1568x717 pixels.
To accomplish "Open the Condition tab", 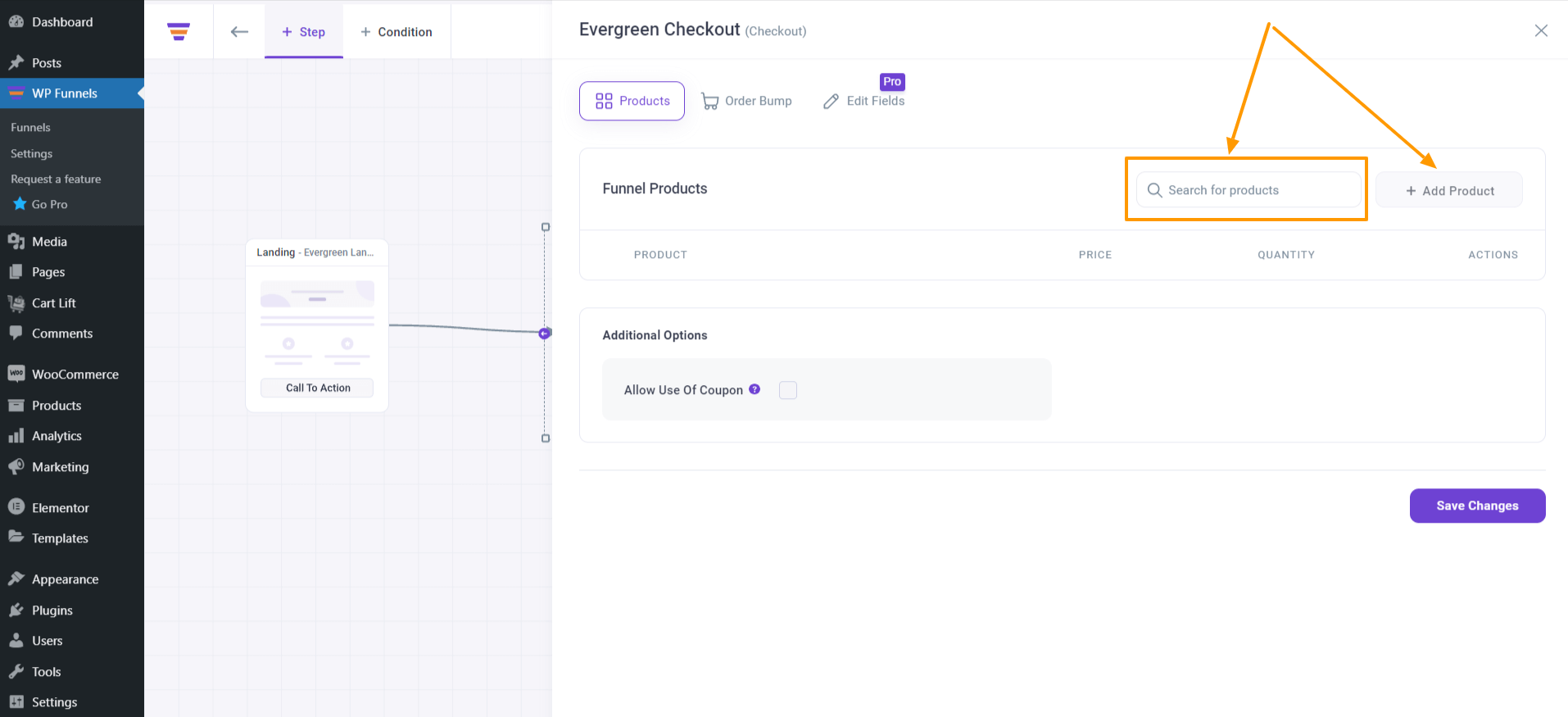I will coord(397,31).
